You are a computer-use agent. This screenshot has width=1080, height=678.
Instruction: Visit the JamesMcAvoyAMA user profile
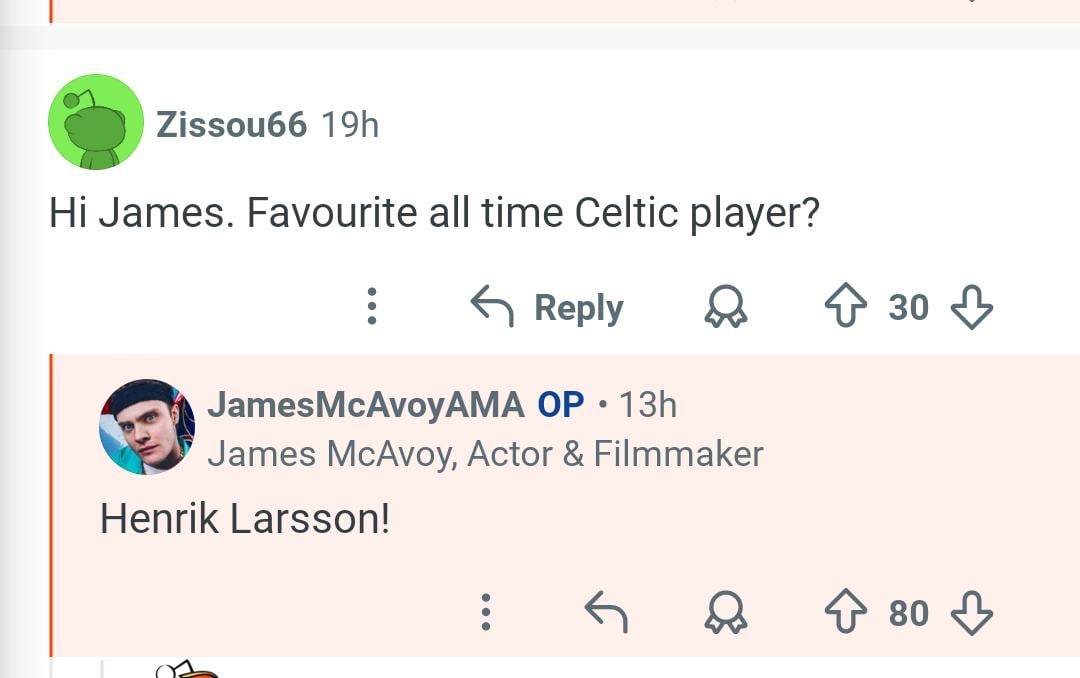pos(365,405)
